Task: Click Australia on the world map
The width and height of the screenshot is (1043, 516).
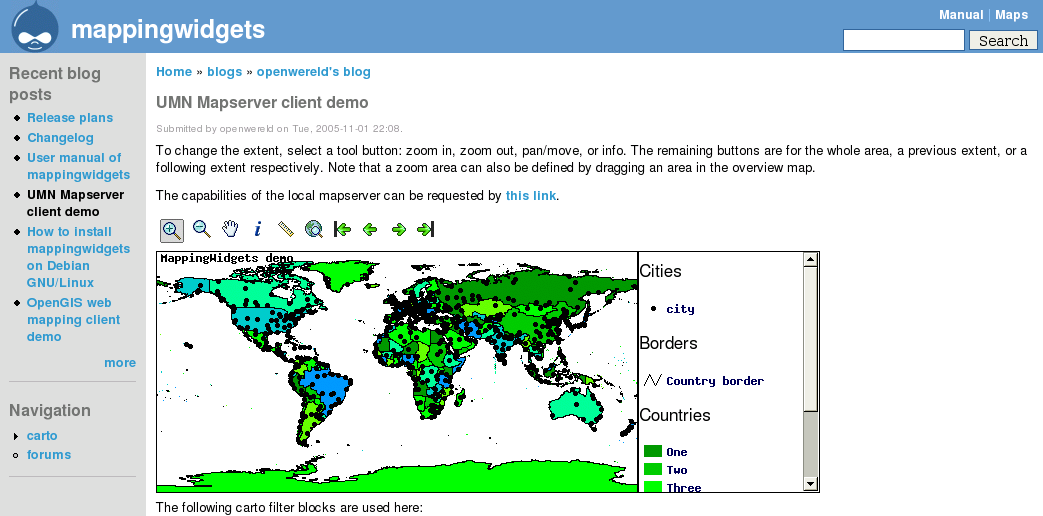Action: point(575,404)
